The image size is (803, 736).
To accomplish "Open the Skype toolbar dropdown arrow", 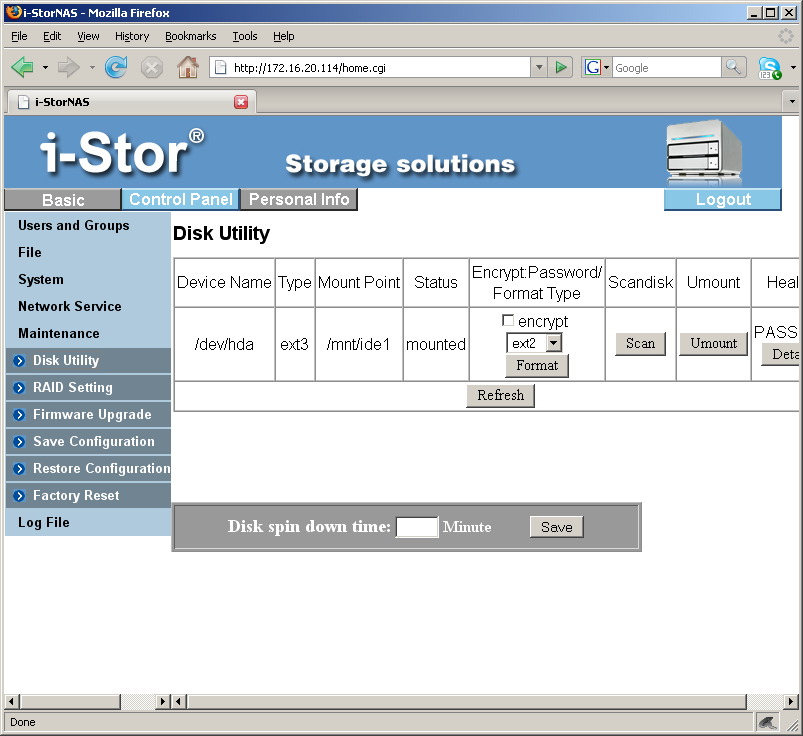I will click(793, 68).
